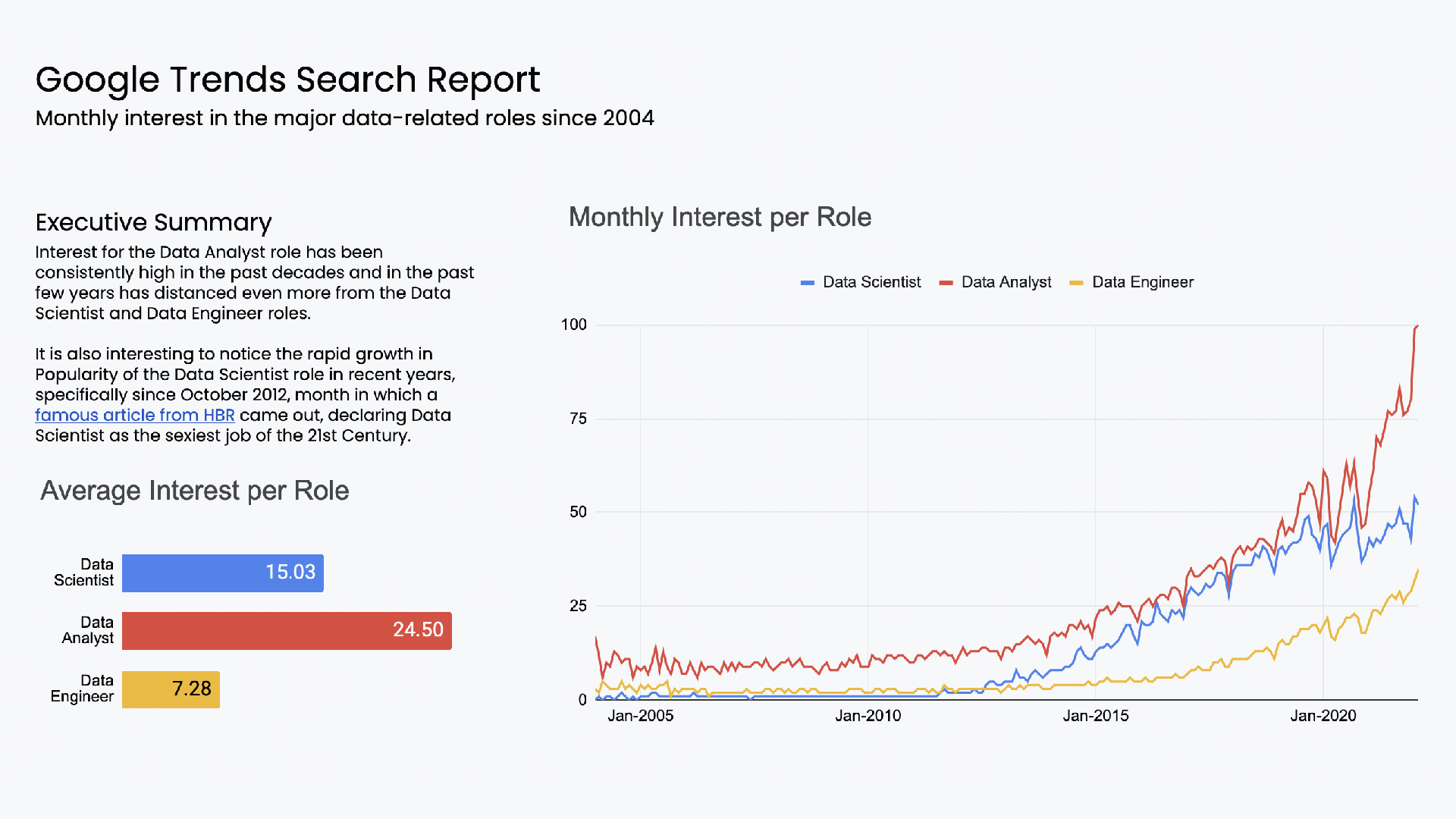The width and height of the screenshot is (1456, 819).
Task: Click the Executive Summary heading
Action: click(x=153, y=222)
